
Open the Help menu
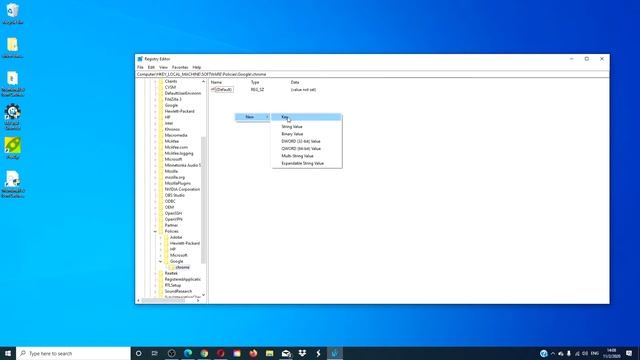pyautogui.click(x=197, y=67)
